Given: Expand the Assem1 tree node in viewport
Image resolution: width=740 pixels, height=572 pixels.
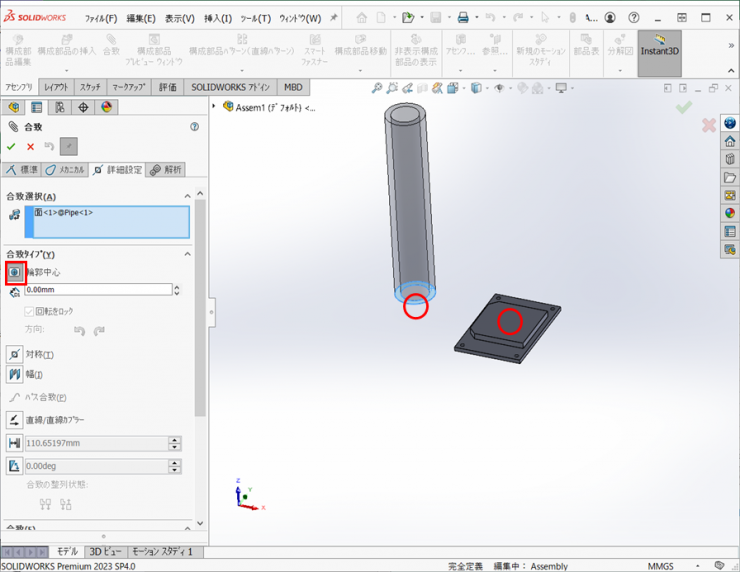Looking at the screenshot, I should (214, 106).
